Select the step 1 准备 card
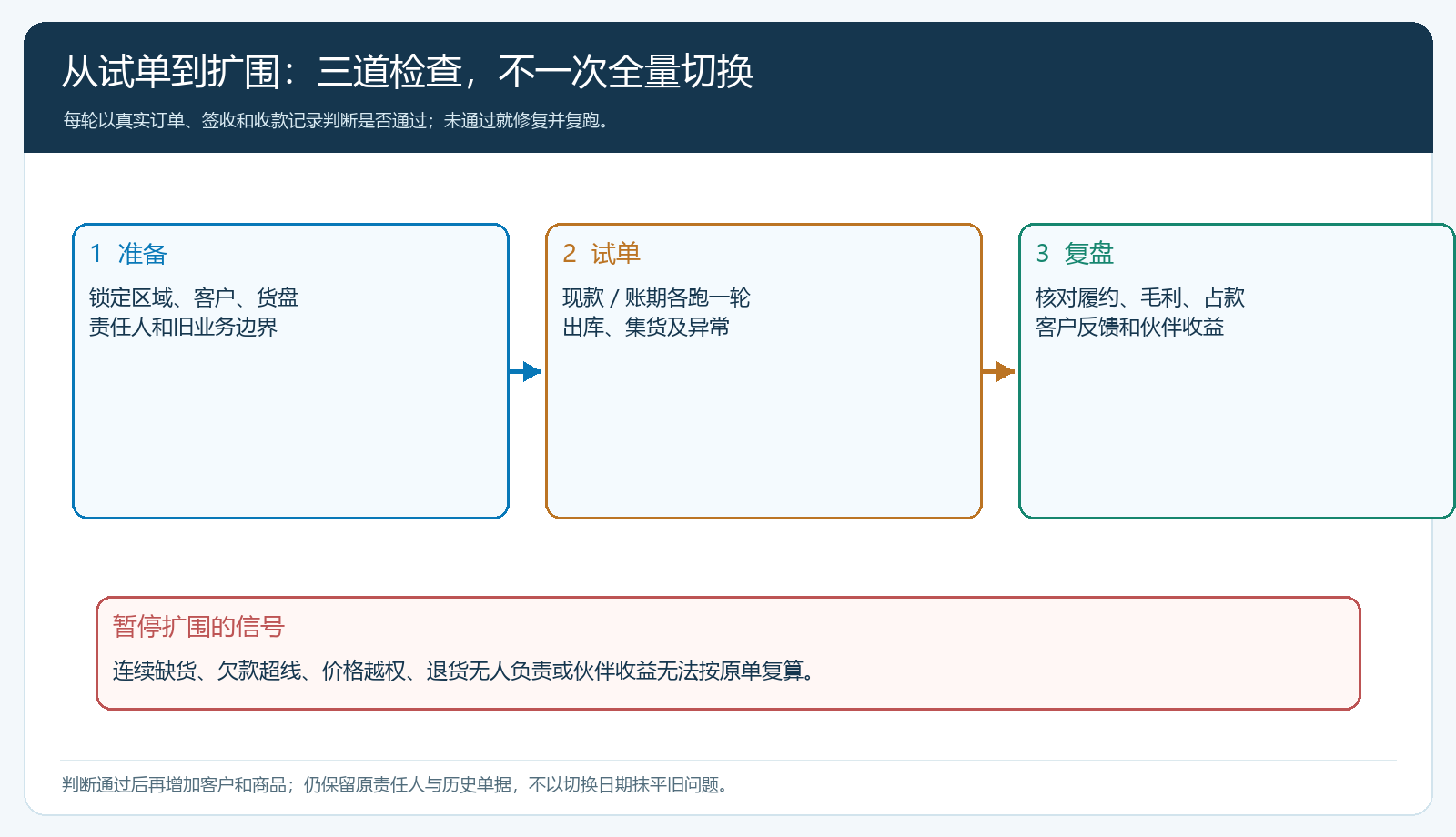The width and height of the screenshot is (1456, 837). click(x=290, y=371)
